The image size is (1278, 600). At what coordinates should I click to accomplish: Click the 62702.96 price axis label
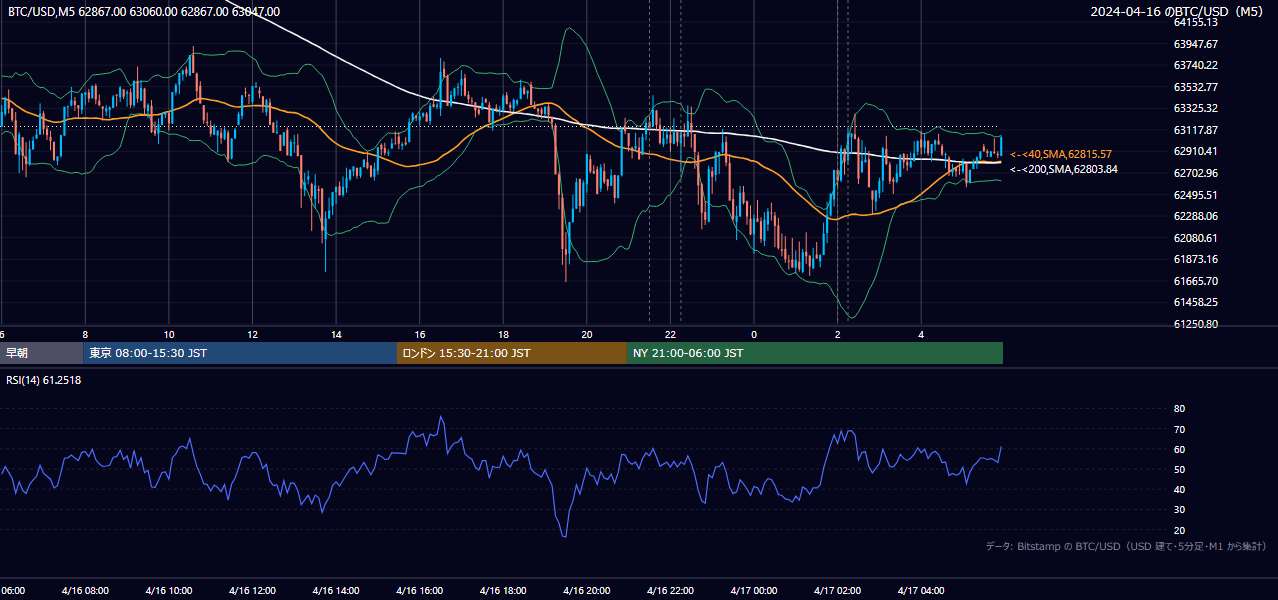[x=1195, y=173]
